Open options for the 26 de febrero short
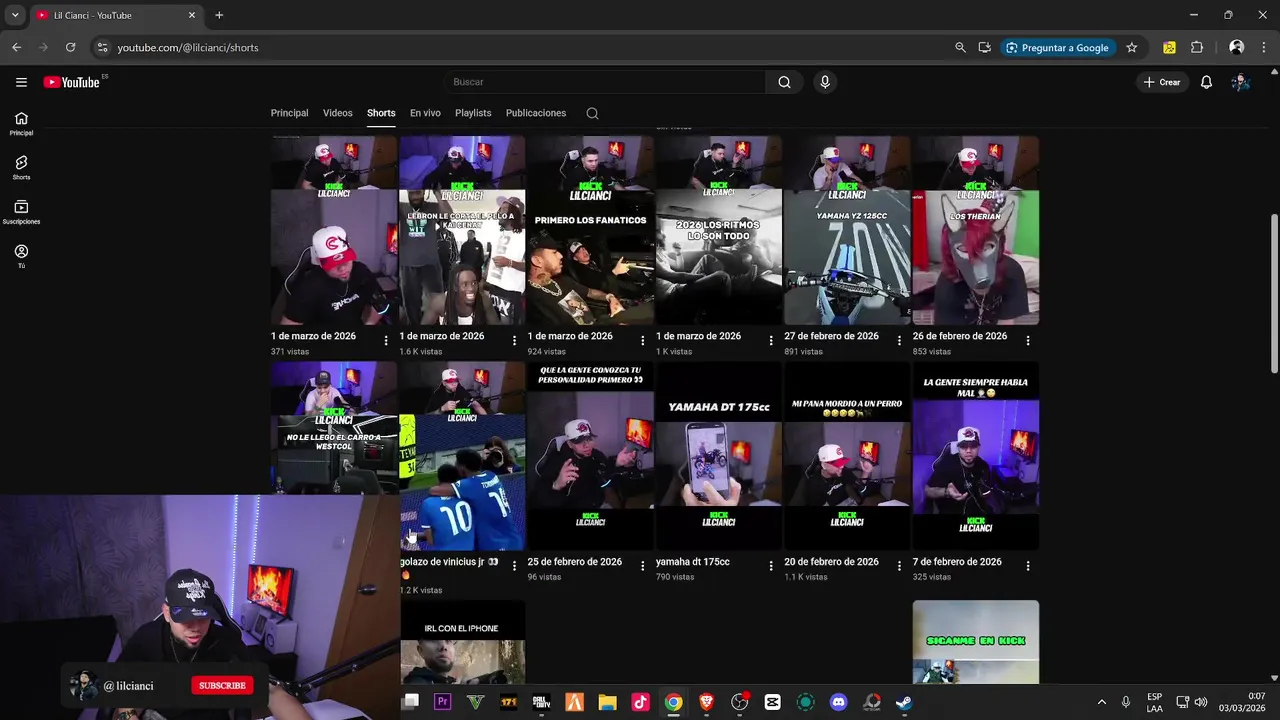1280x720 pixels. click(1028, 341)
